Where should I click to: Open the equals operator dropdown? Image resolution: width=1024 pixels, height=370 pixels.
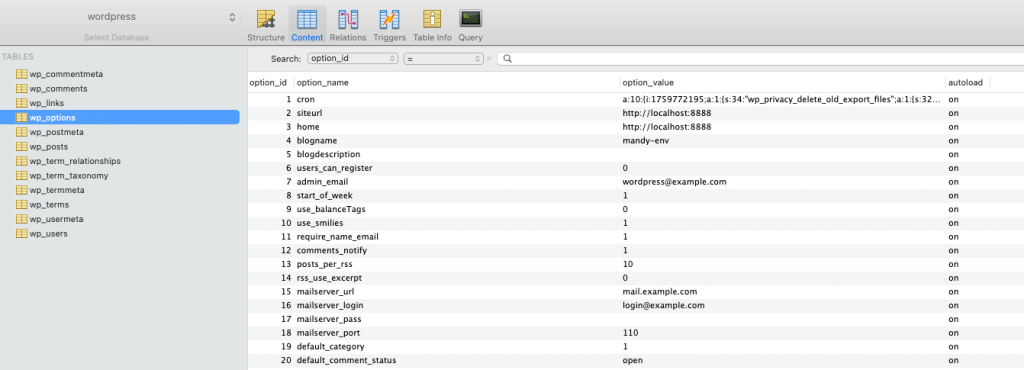click(x=443, y=59)
